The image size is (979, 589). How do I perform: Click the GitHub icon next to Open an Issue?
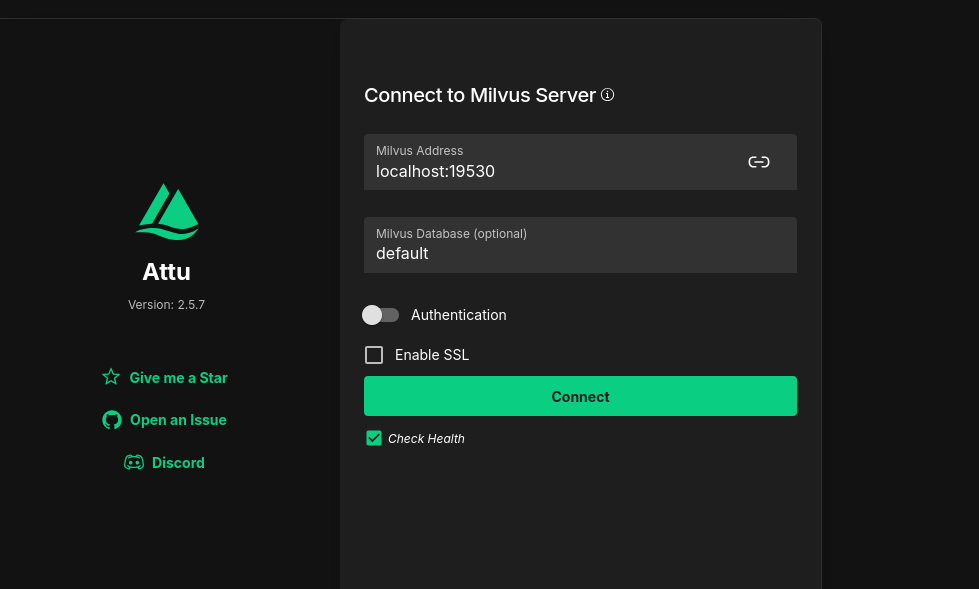click(112, 420)
